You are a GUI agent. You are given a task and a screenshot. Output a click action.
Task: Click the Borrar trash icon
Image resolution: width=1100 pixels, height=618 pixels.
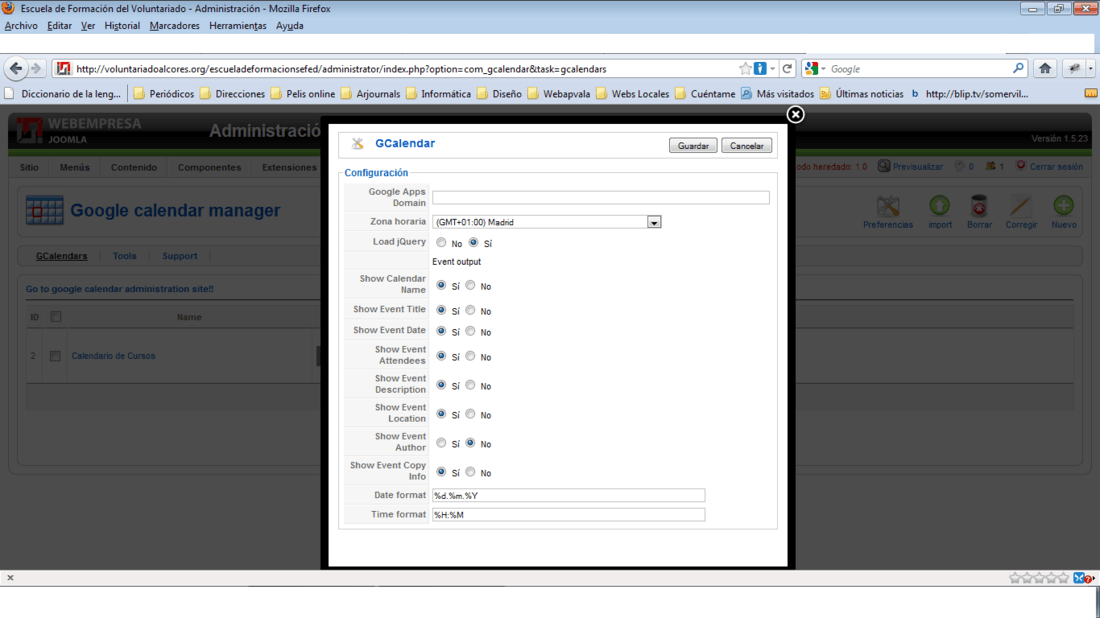tap(979, 206)
